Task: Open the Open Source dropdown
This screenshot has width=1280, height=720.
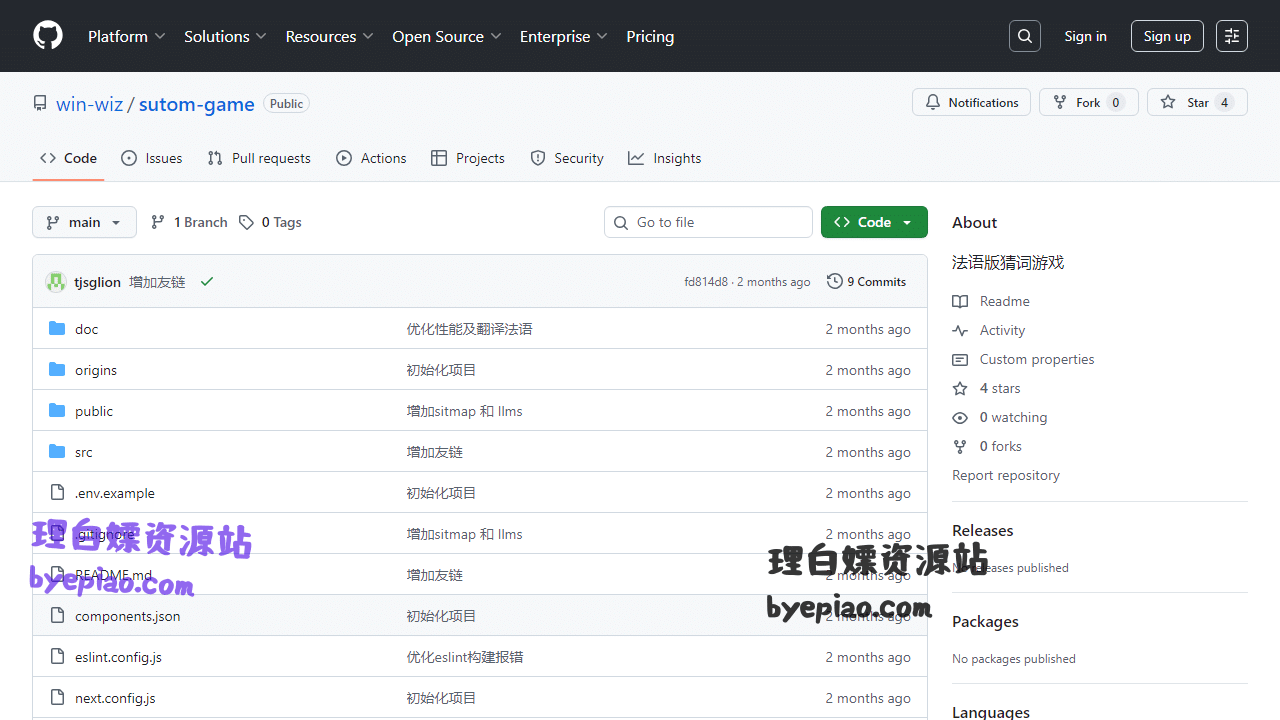Action: point(446,36)
